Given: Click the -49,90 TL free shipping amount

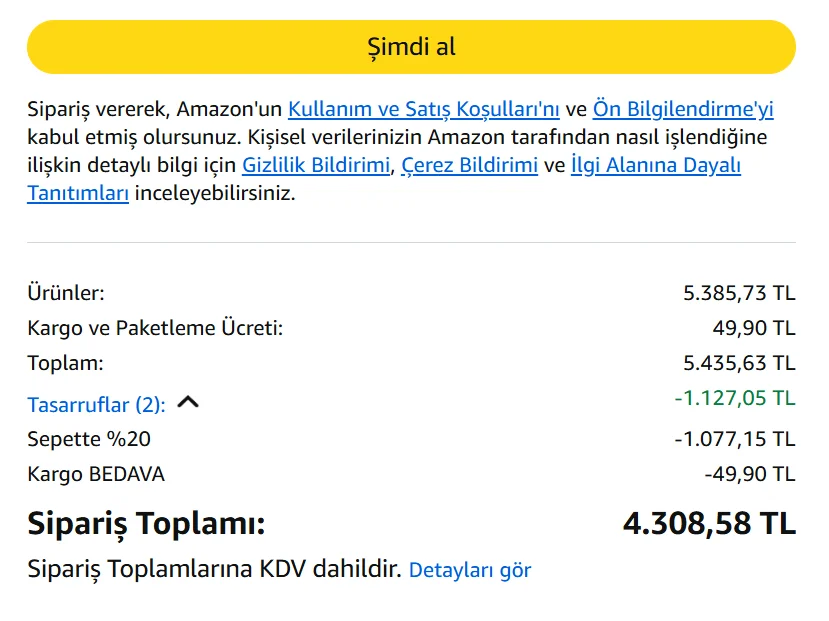Looking at the screenshot, I should click(750, 474).
